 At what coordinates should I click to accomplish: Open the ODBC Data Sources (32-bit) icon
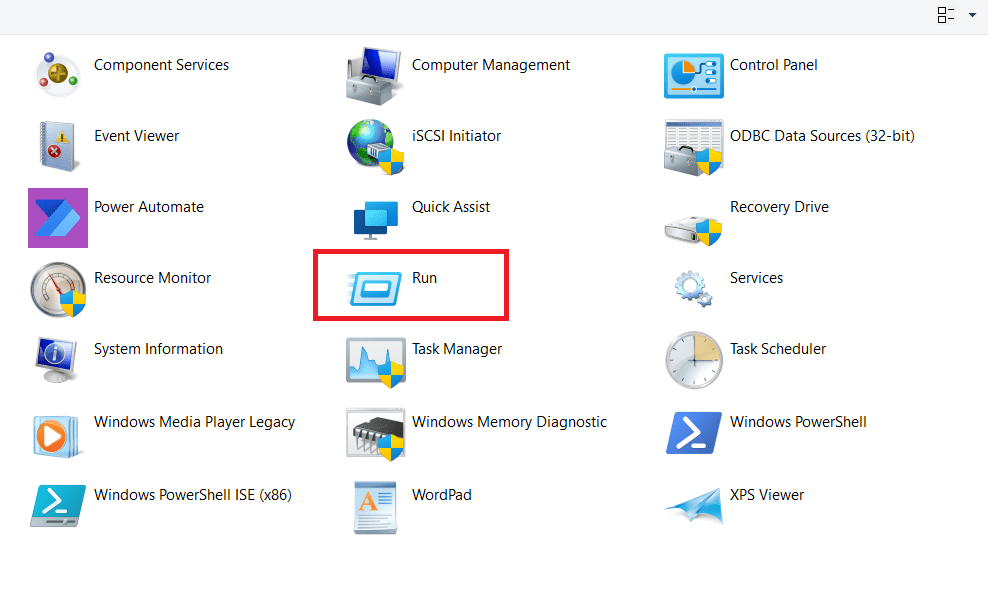point(693,147)
